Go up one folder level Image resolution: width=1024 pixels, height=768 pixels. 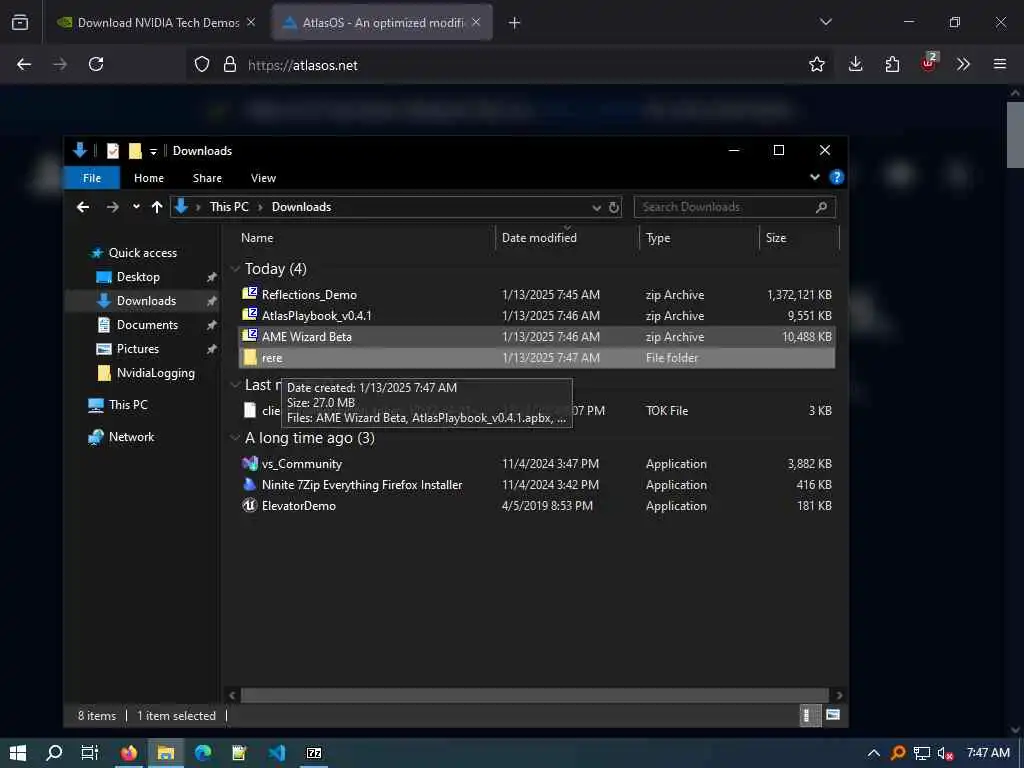tap(157, 207)
